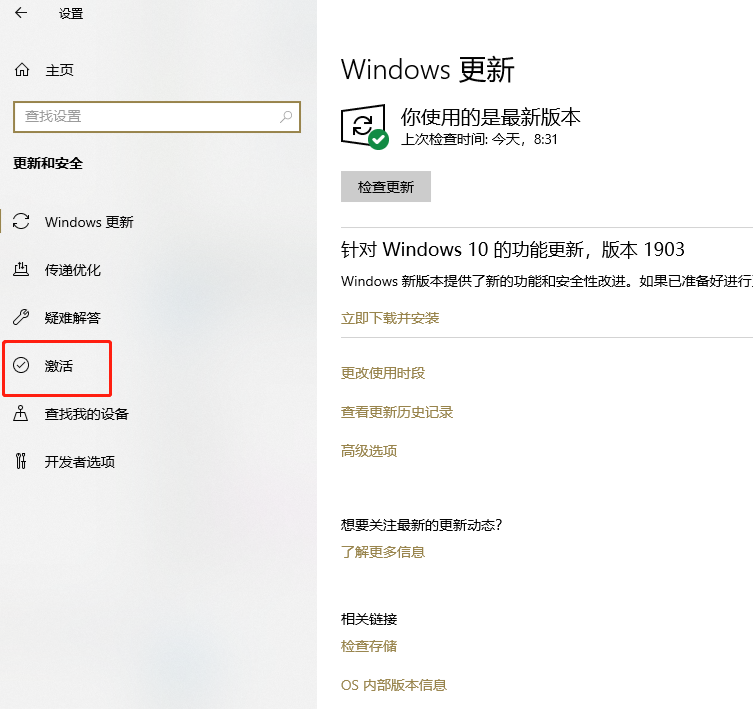The height and width of the screenshot is (709, 753).
Task: Open 传递优化 settings page
Action: pyautogui.click(x=73, y=270)
